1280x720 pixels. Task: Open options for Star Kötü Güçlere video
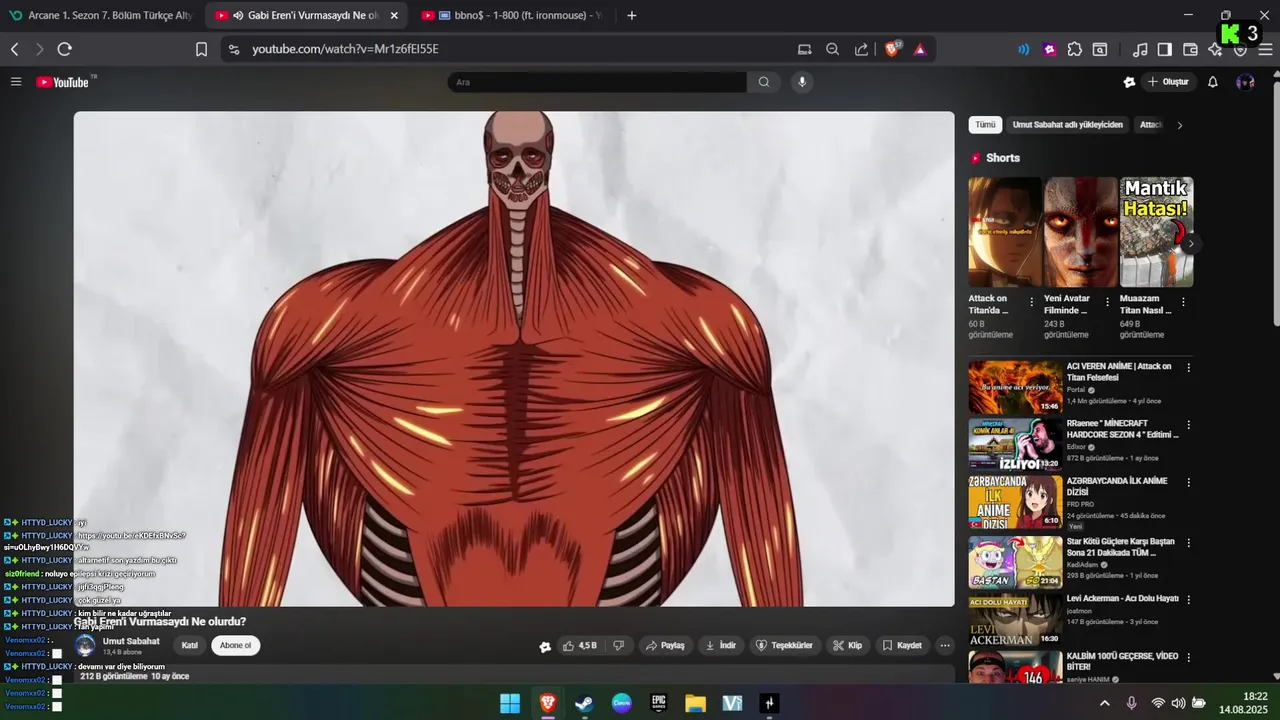[1188, 543]
